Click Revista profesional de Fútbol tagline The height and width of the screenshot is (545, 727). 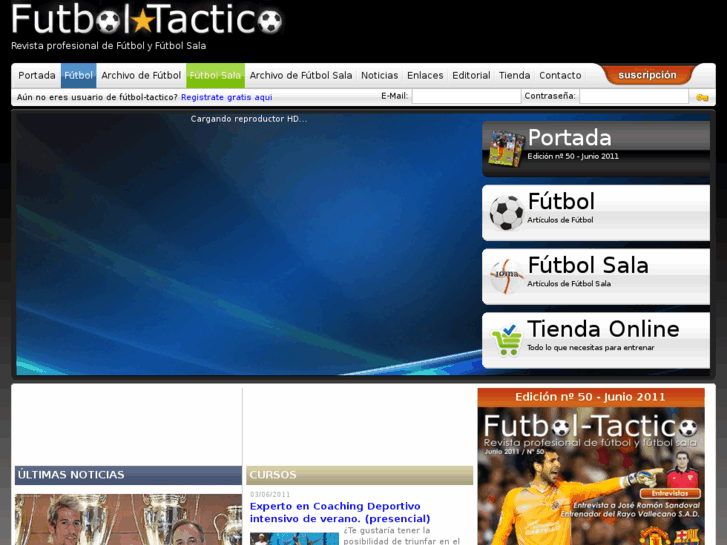pos(108,45)
